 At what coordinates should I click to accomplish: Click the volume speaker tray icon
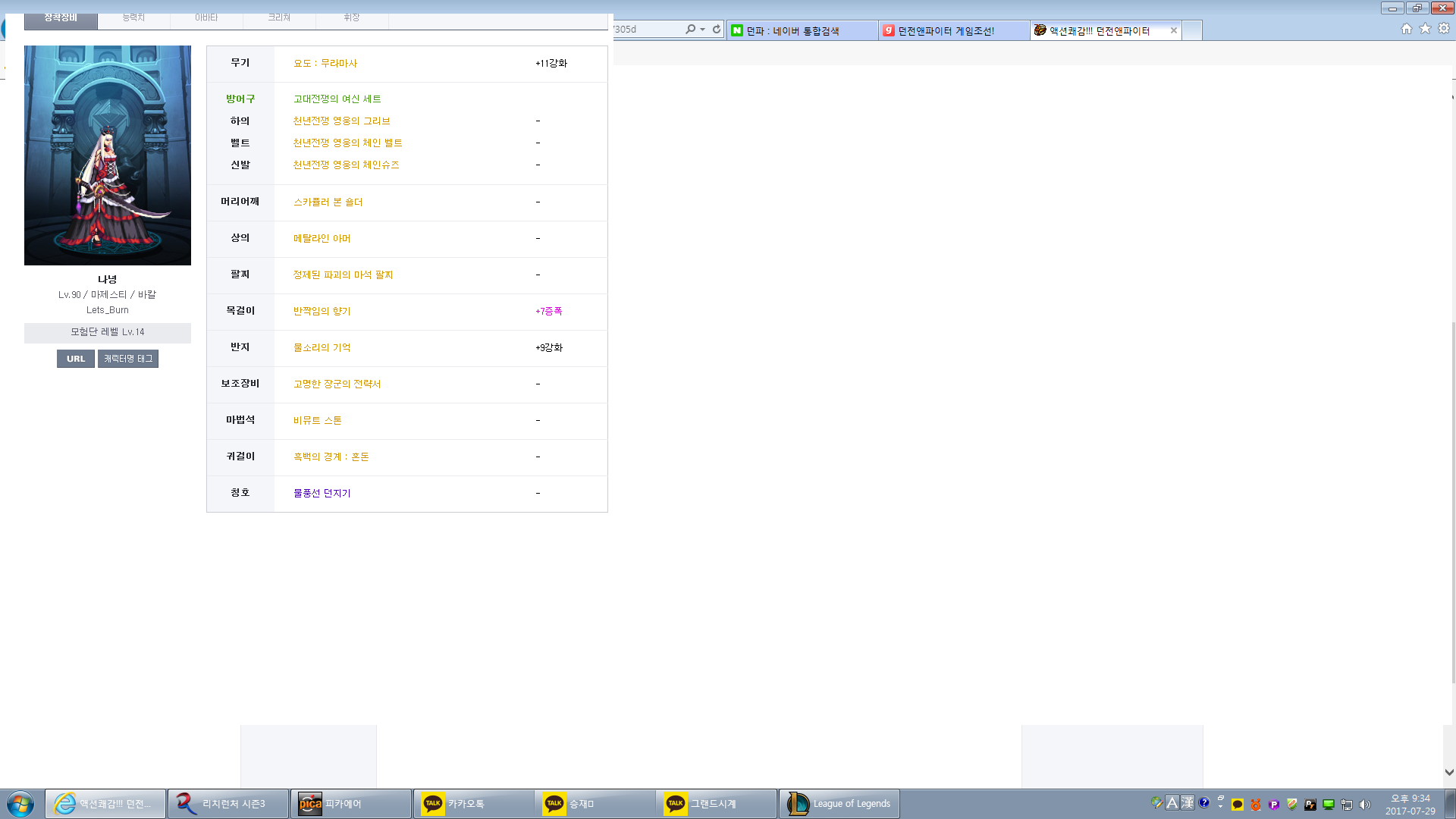pyautogui.click(x=1365, y=805)
